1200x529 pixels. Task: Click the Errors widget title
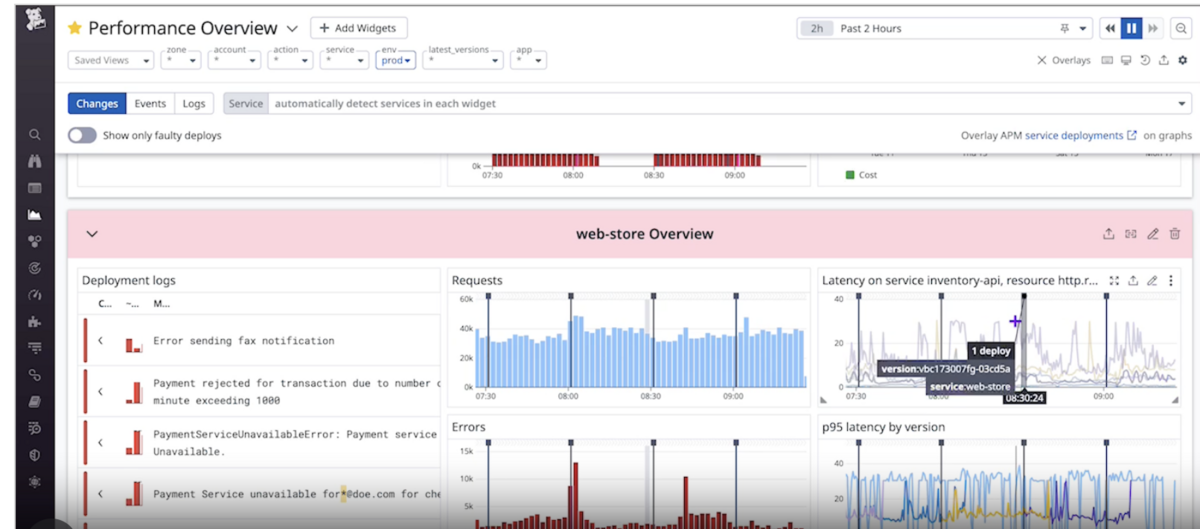click(469, 427)
